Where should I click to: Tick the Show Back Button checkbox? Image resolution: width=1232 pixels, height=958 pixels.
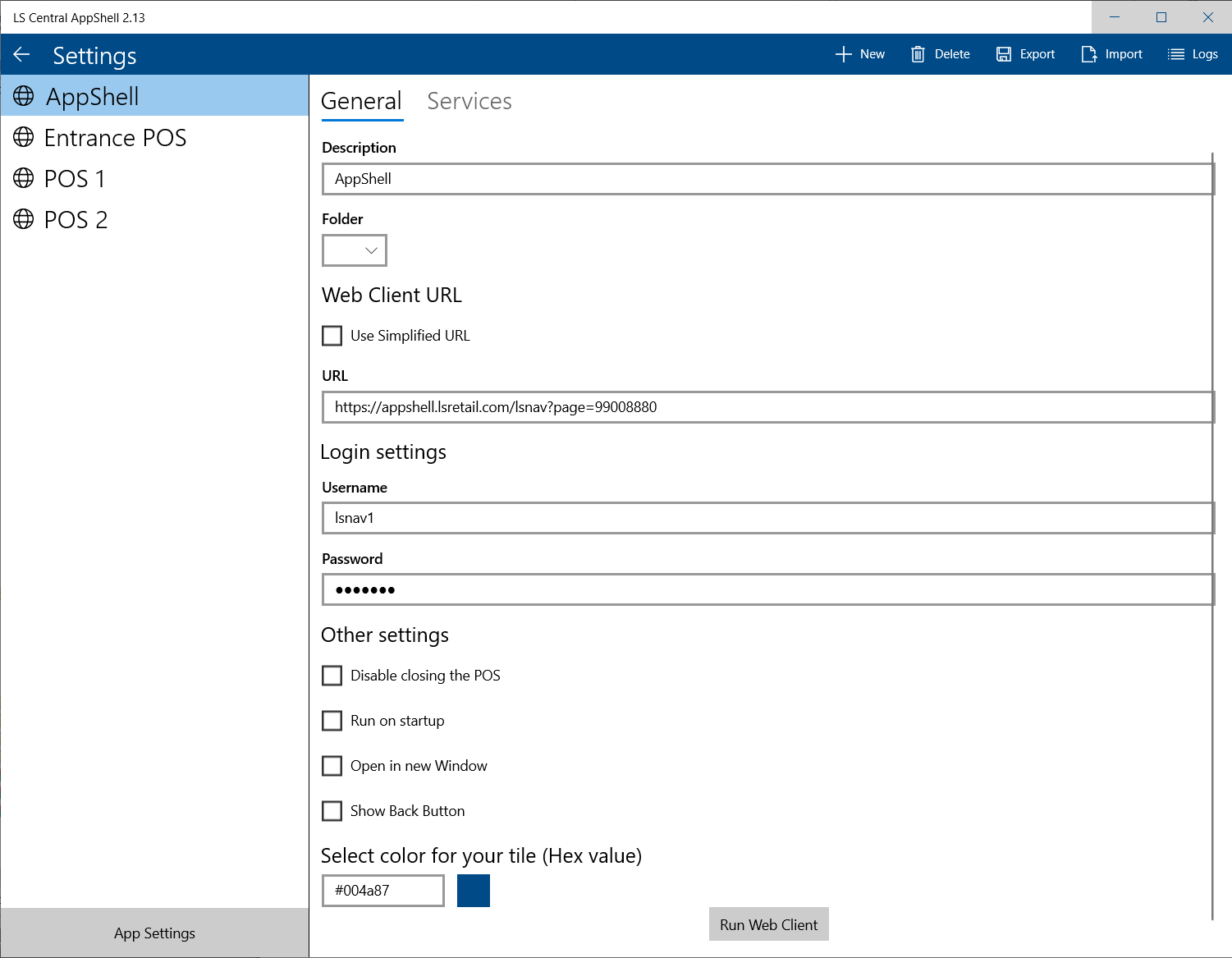click(332, 811)
